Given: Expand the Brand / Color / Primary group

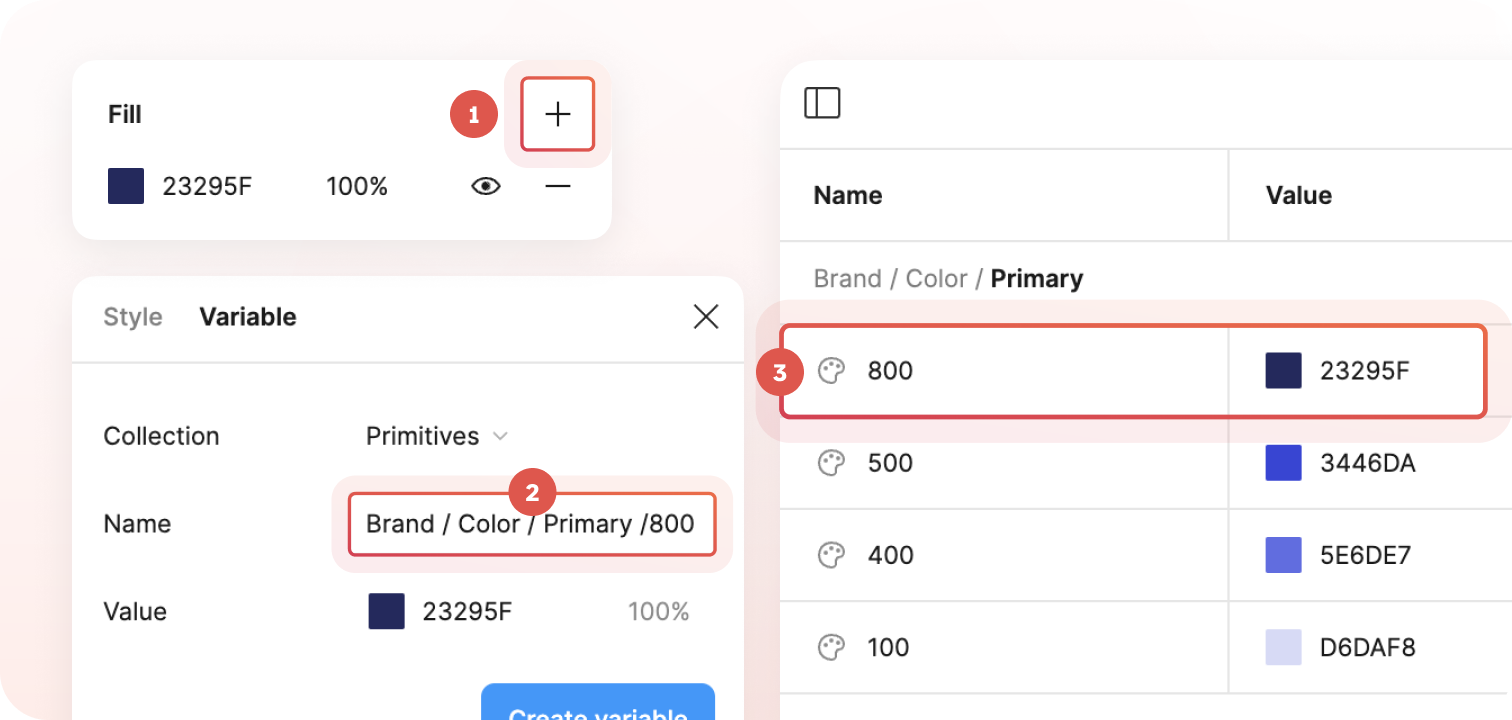Looking at the screenshot, I should click(x=946, y=278).
